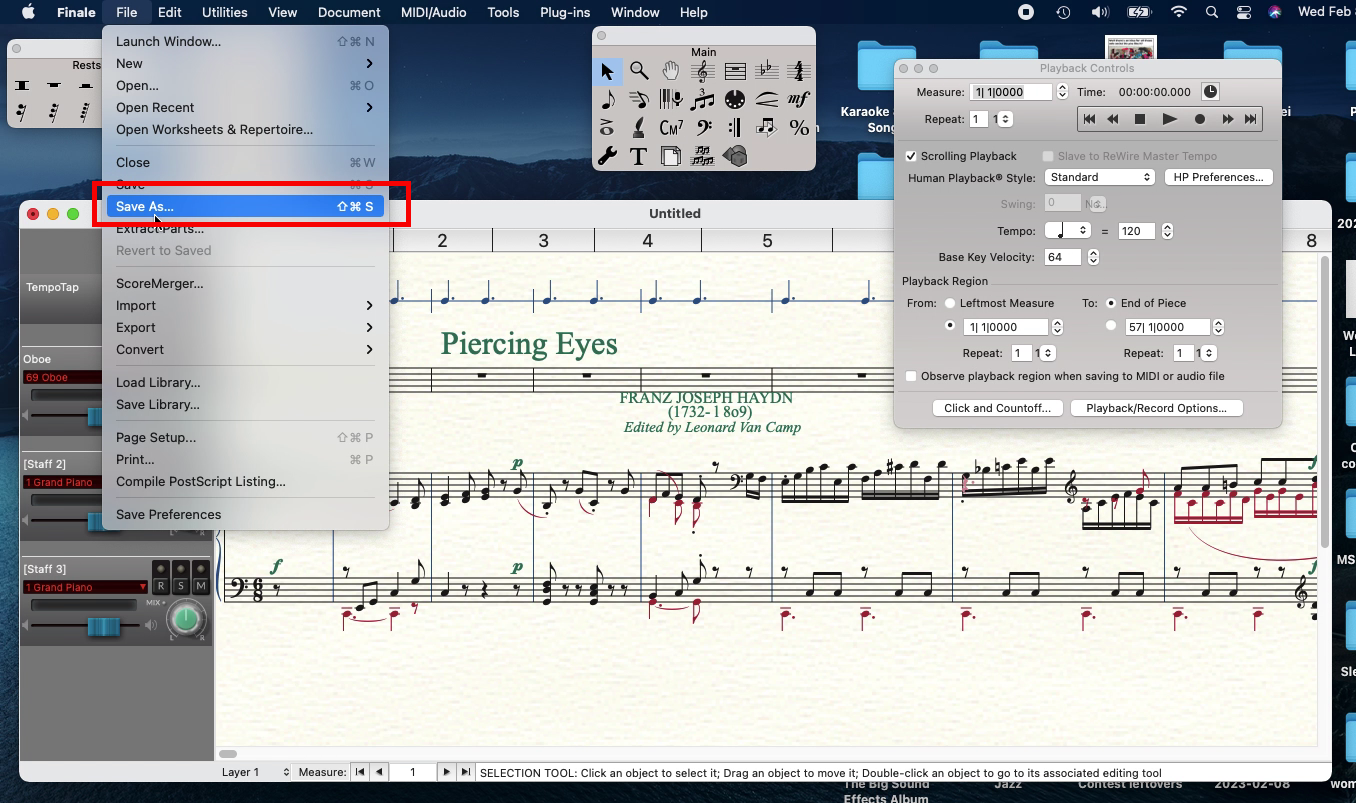
Task: Select the Tuplet tool
Action: click(703, 100)
